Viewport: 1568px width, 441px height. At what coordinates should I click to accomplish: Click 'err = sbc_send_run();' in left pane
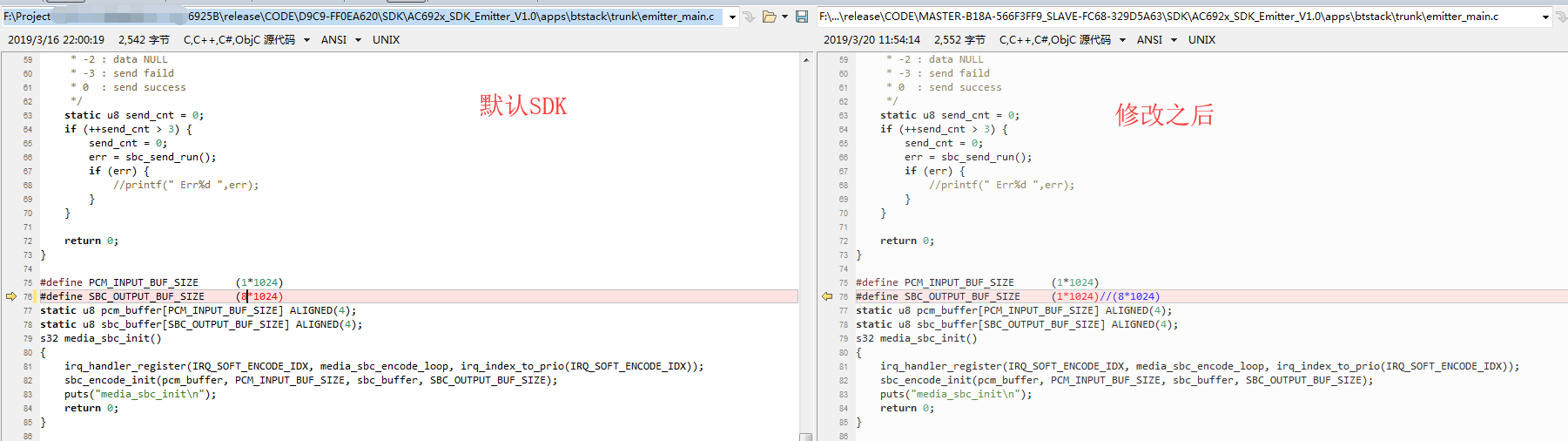coord(152,157)
